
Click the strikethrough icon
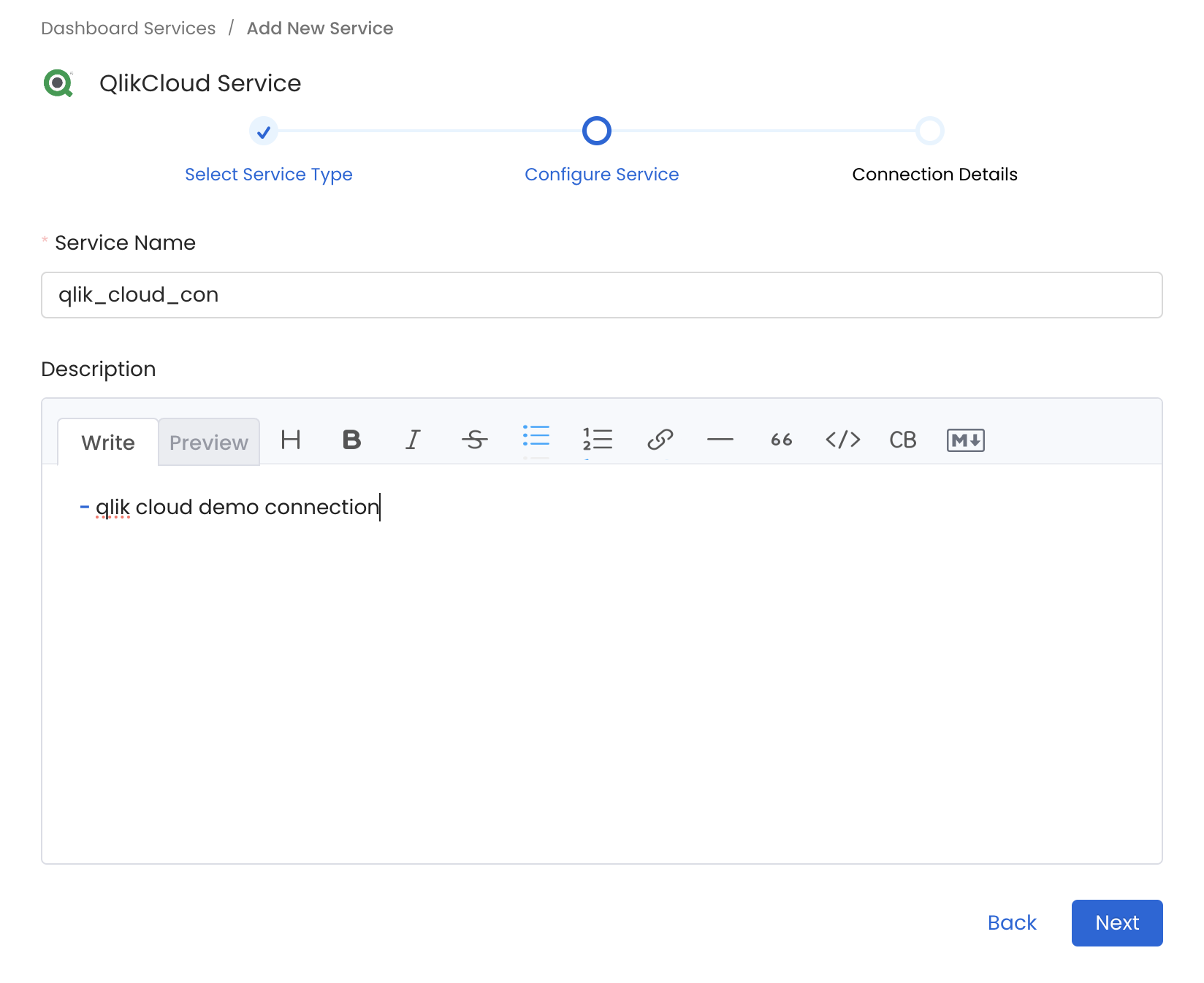pyautogui.click(x=474, y=440)
